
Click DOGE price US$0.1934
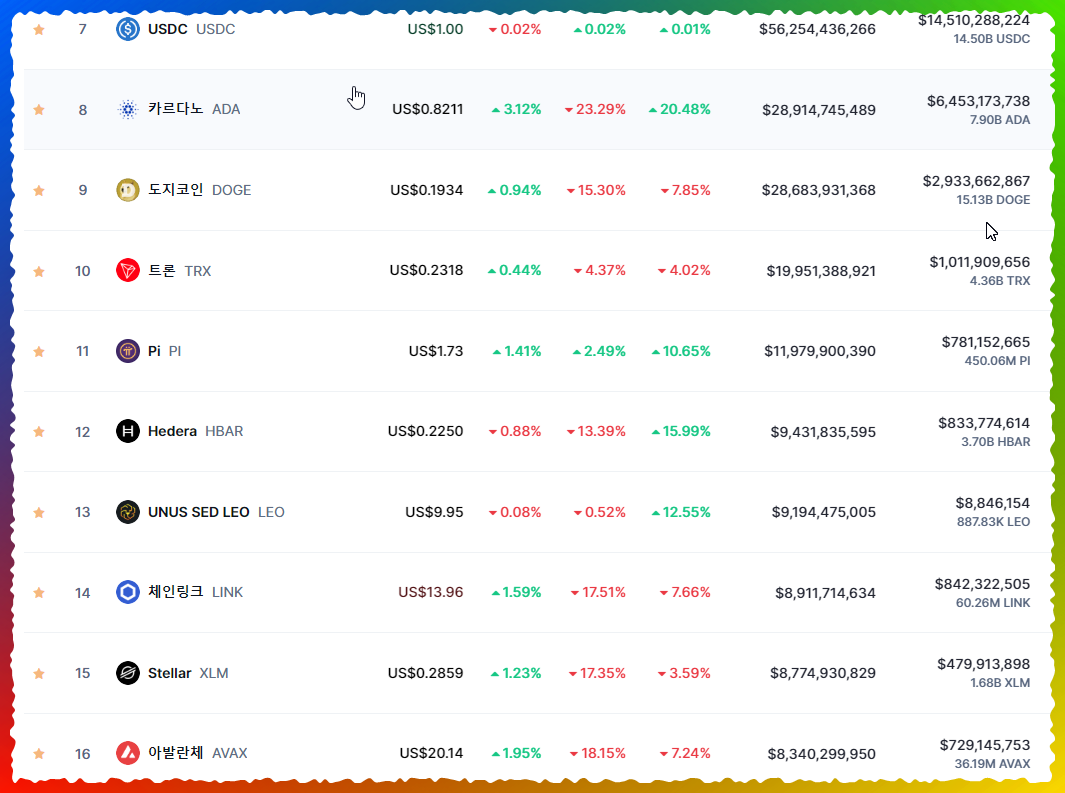point(427,190)
